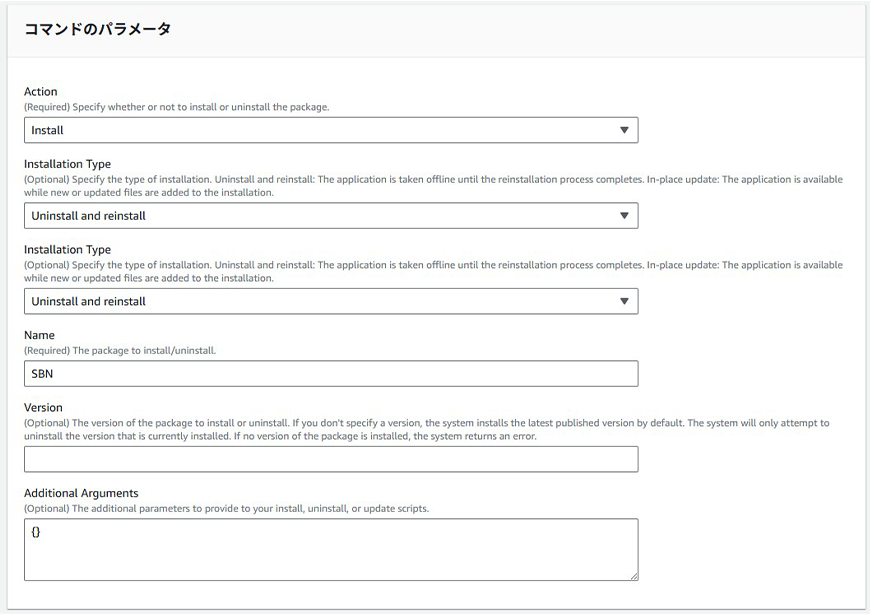Click the Additional Arguments field label
870x614 pixels.
(81, 493)
